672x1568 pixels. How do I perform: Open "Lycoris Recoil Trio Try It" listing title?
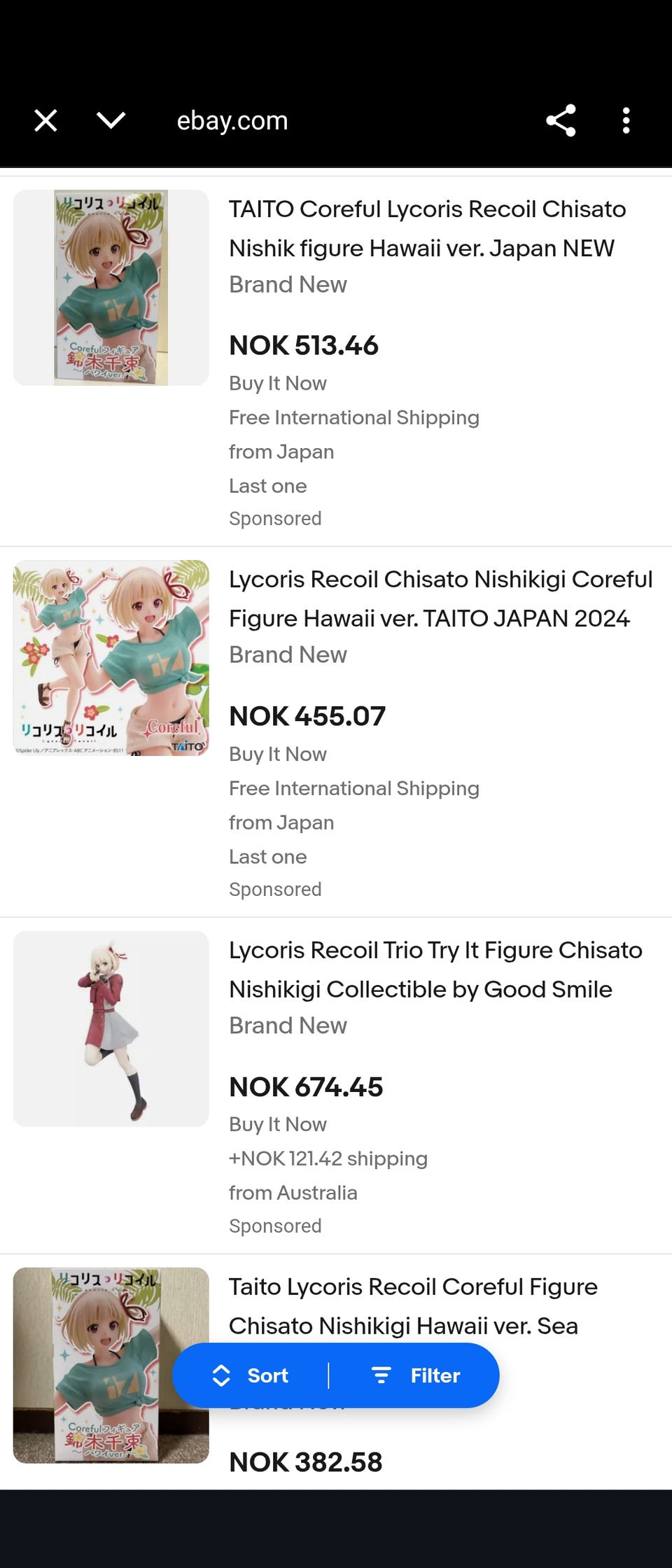click(435, 969)
